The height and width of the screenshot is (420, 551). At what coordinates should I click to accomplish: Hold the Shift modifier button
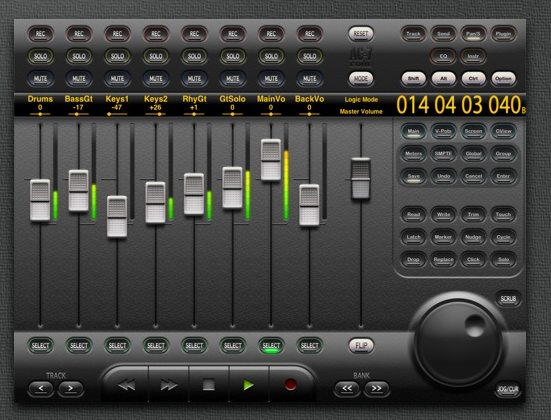pyautogui.click(x=413, y=79)
